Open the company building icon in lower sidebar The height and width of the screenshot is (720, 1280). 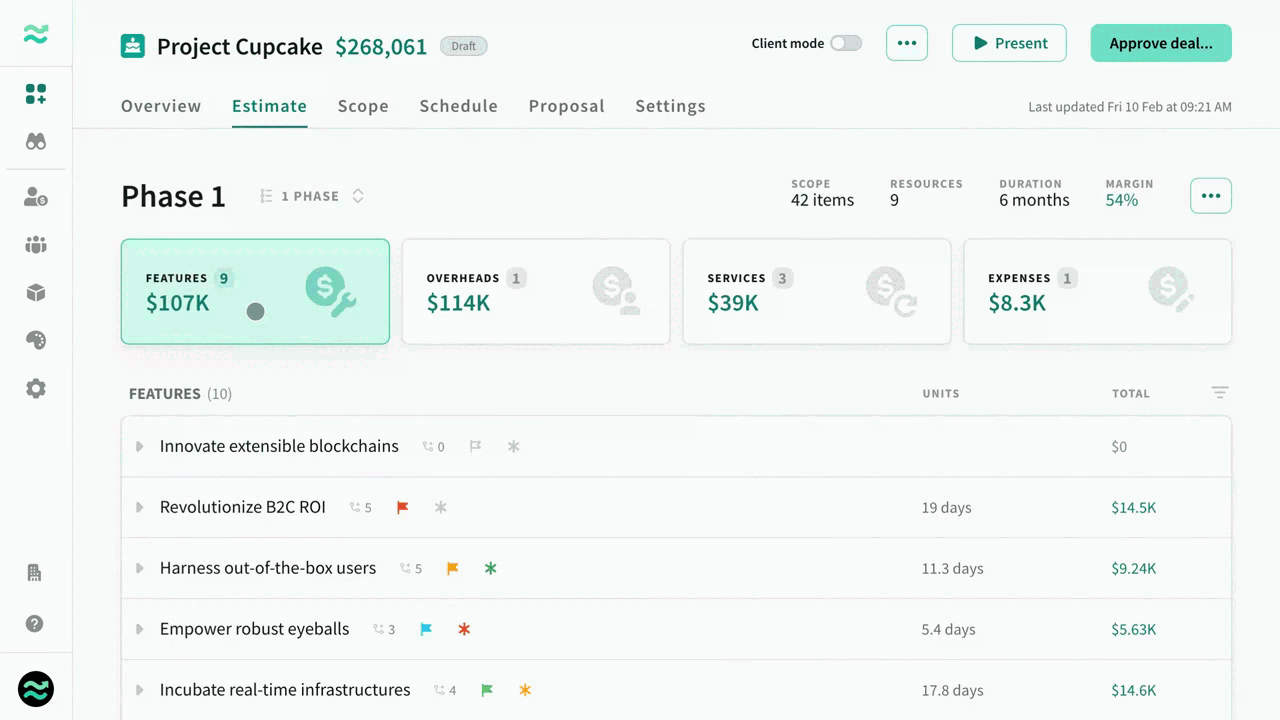tap(36, 572)
